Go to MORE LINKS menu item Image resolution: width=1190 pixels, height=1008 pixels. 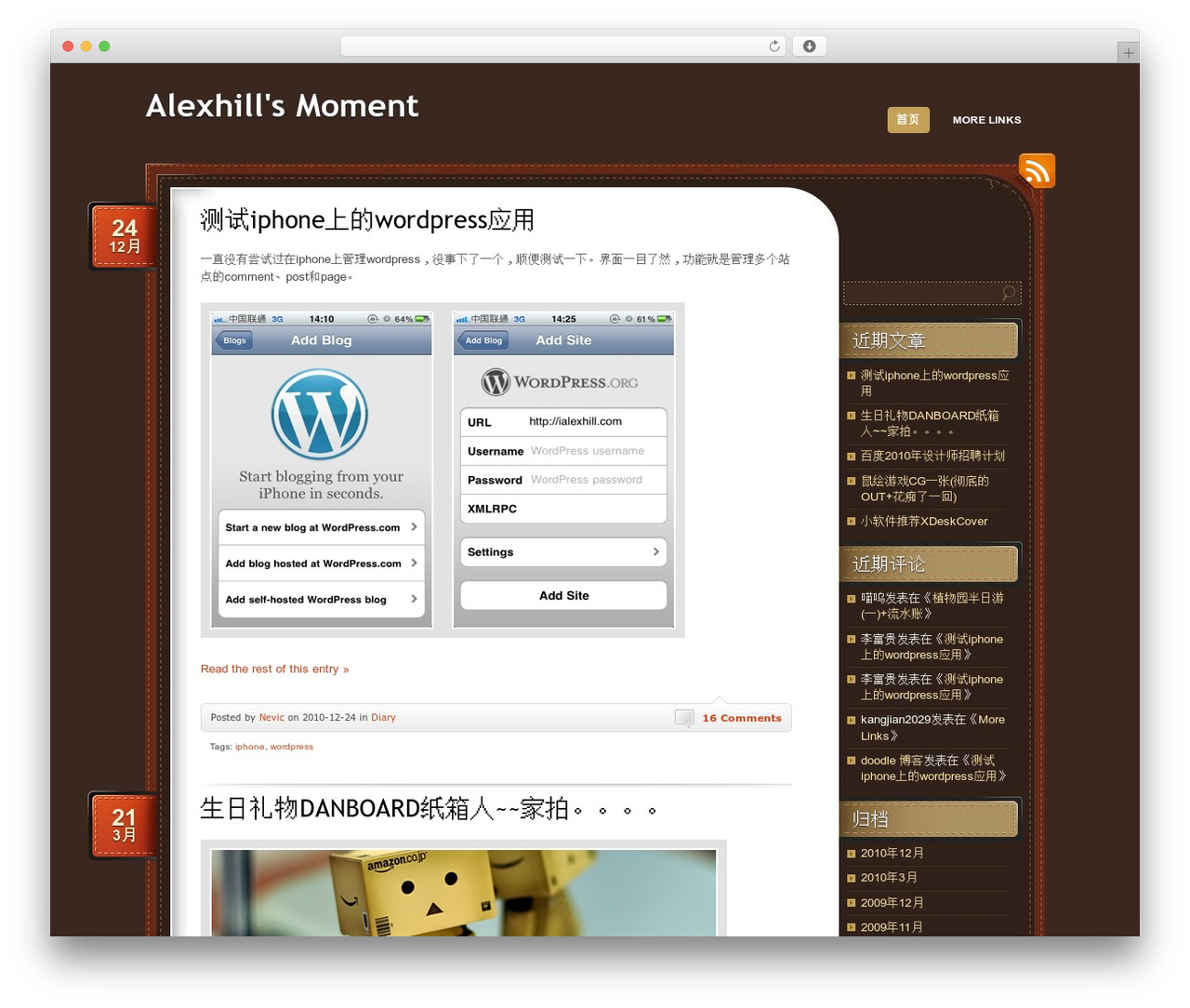(x=986, y=120)
